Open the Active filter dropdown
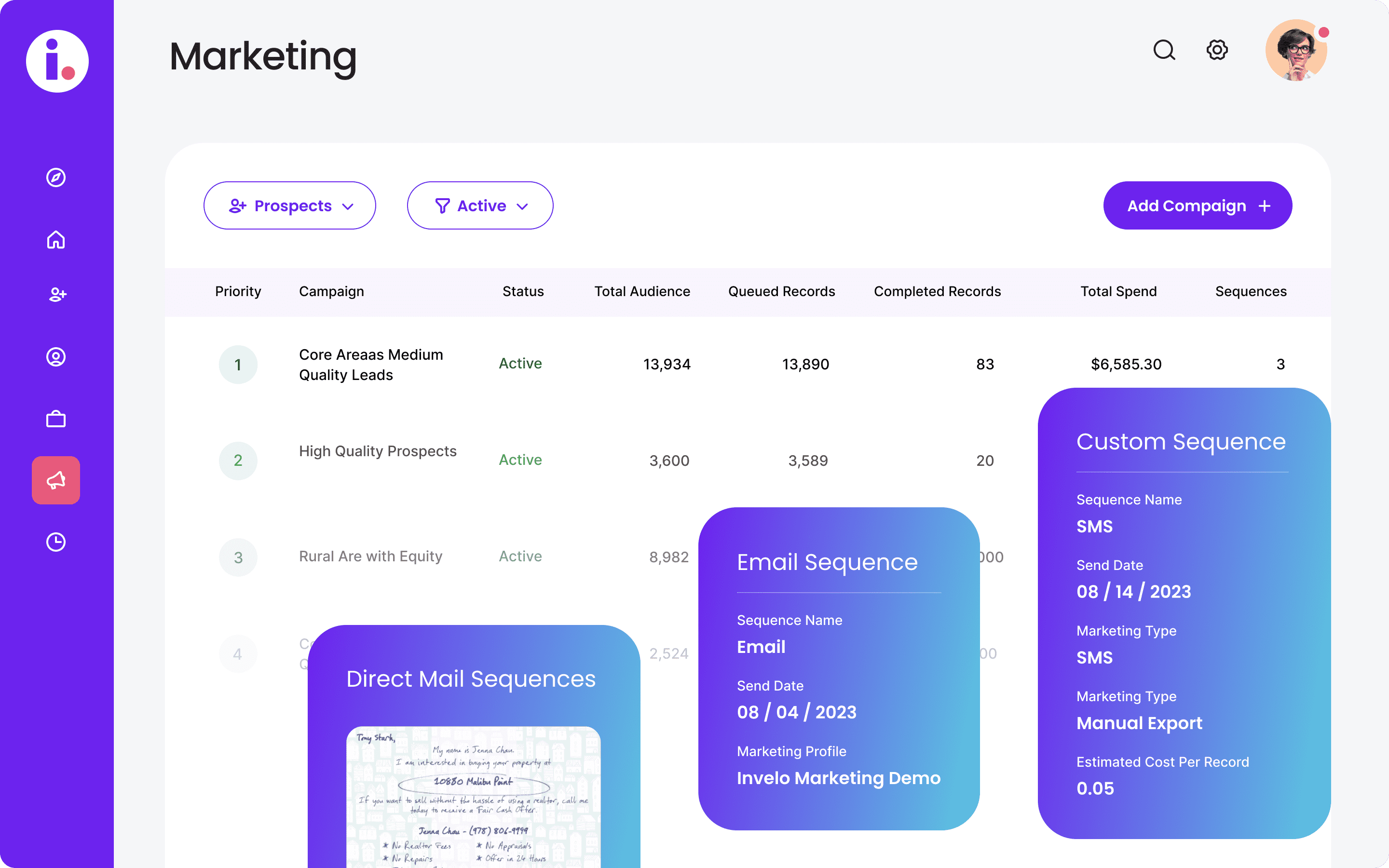The height and width of the screenshot is (868, 1389). (480, 205)
